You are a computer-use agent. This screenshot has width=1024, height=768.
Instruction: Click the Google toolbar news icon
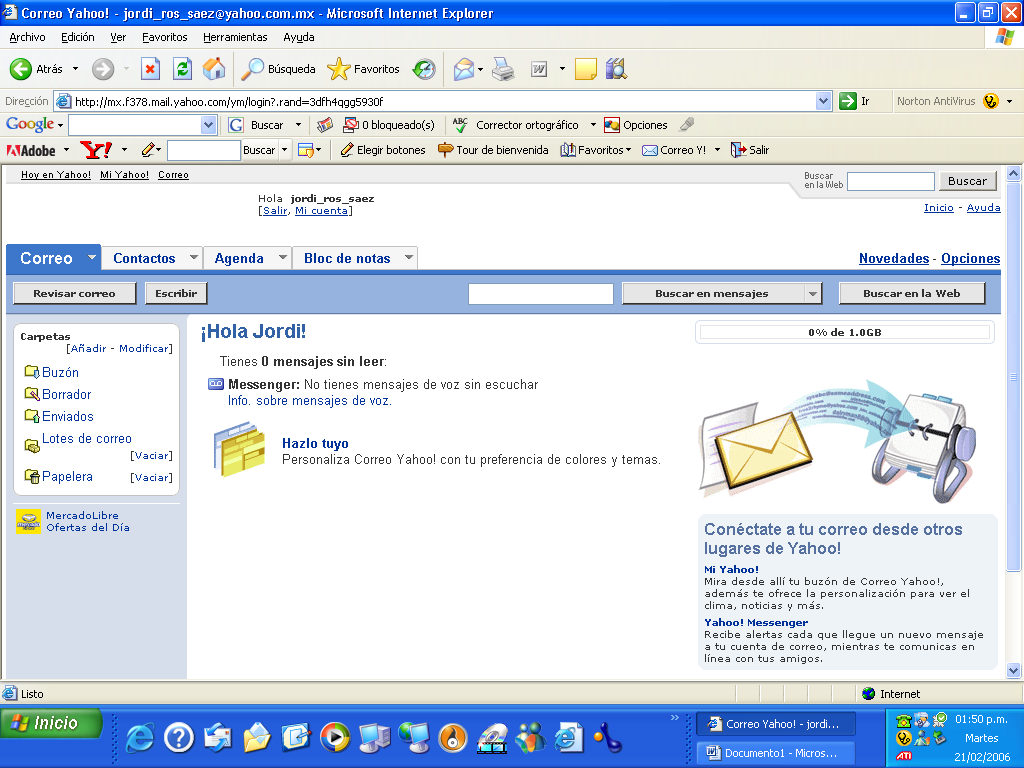click(325, 125)
